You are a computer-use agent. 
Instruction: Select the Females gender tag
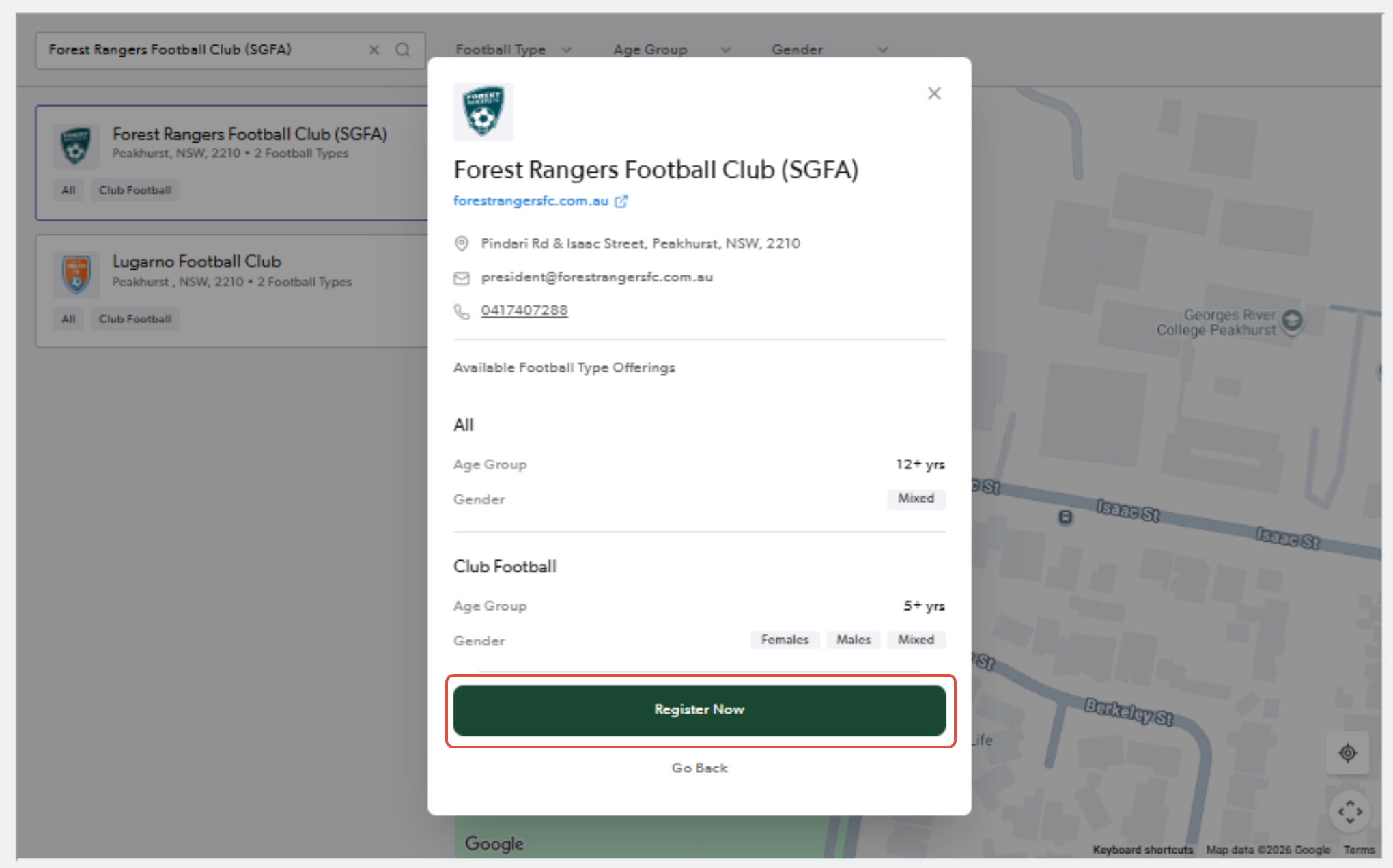785,640
